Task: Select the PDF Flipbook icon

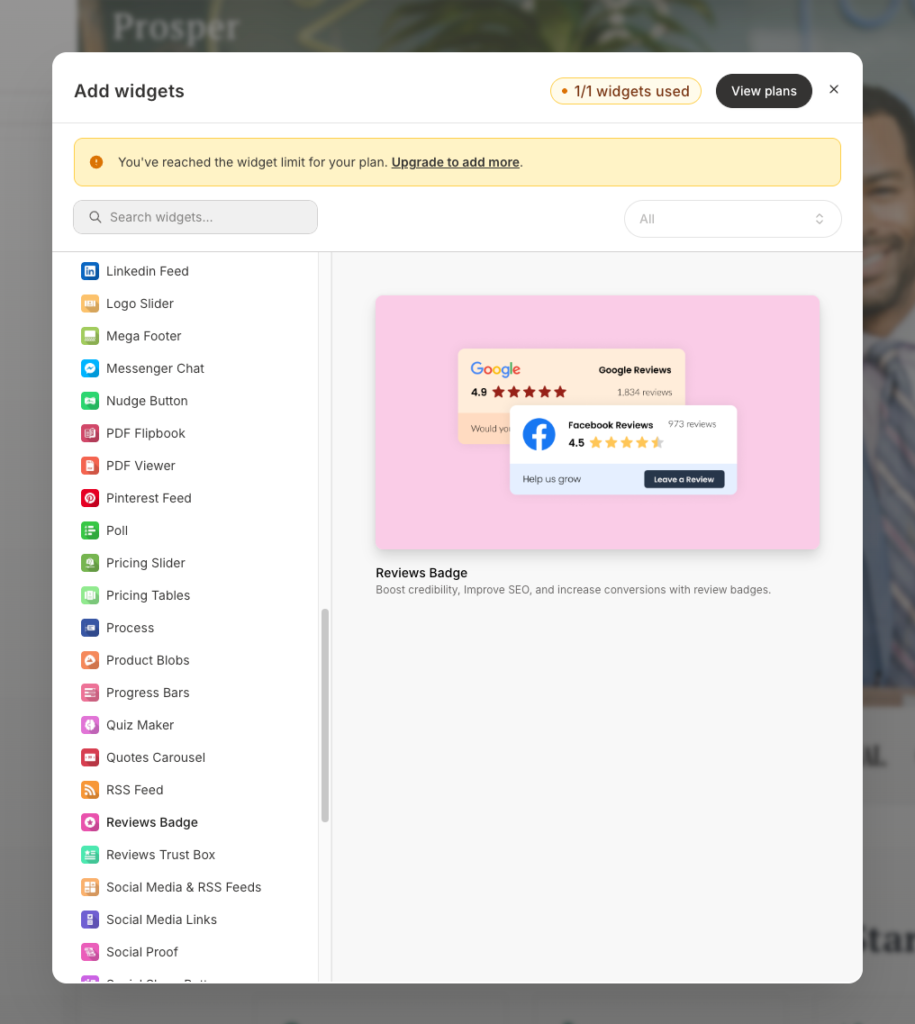Action: pyautogui.click(x=89, y=433)
